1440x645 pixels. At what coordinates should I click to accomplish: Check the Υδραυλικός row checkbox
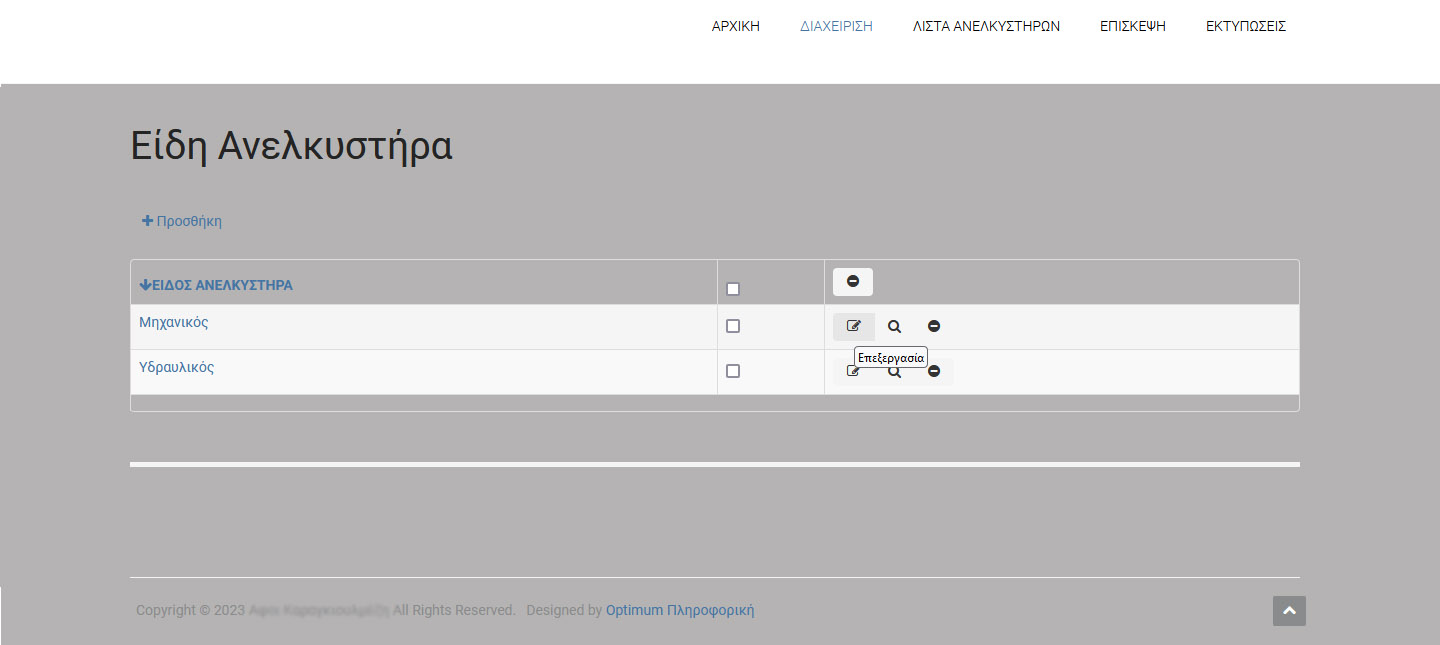733,371
